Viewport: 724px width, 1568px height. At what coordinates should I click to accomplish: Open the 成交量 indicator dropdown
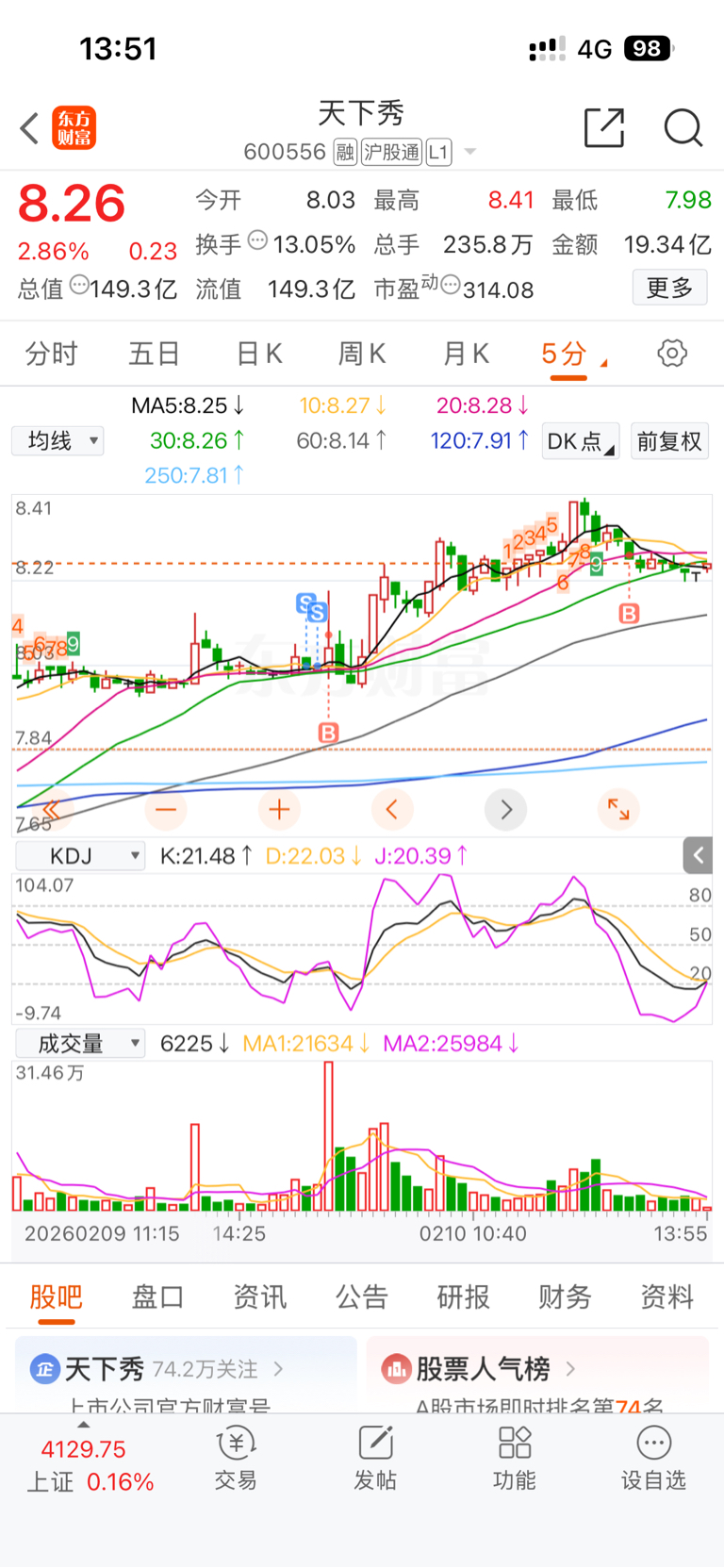tap(80, 1043)
